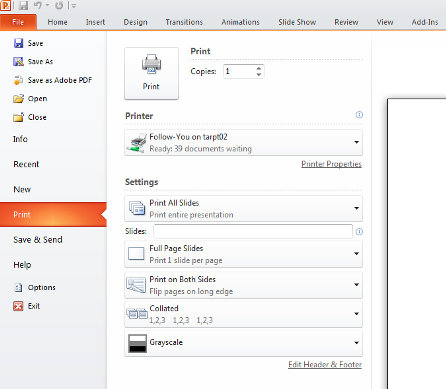Open the Design ribbon tab
The width and height of the screenshot is (446, 389).
tap(135, 22)
